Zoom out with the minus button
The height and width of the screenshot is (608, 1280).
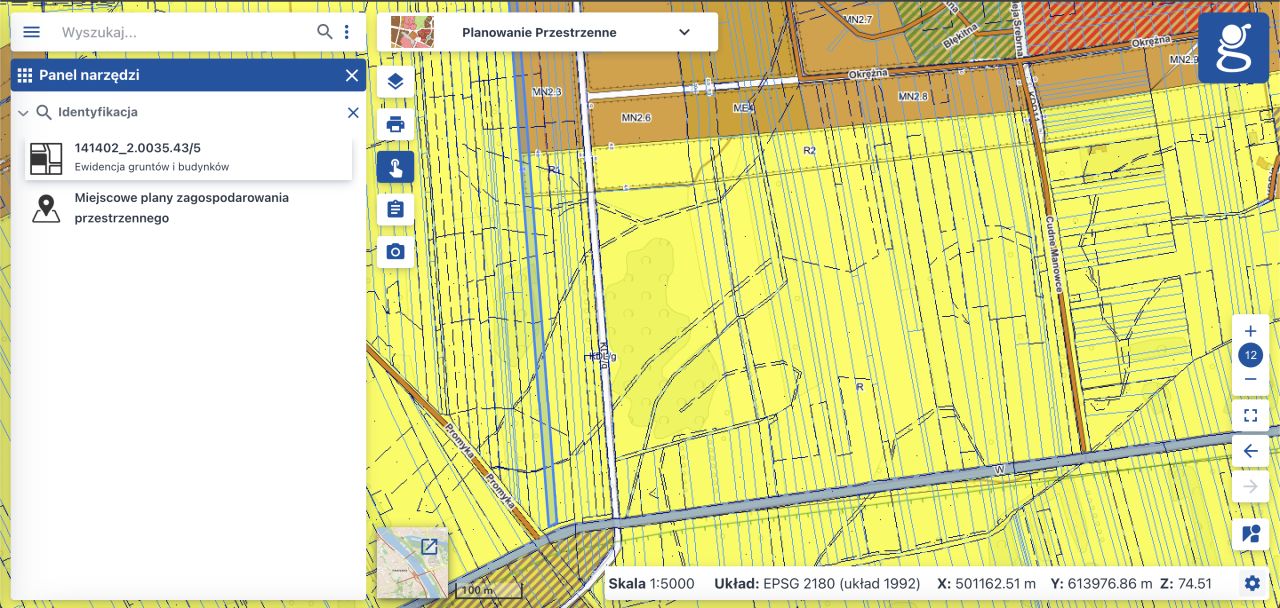(1250, 380)
